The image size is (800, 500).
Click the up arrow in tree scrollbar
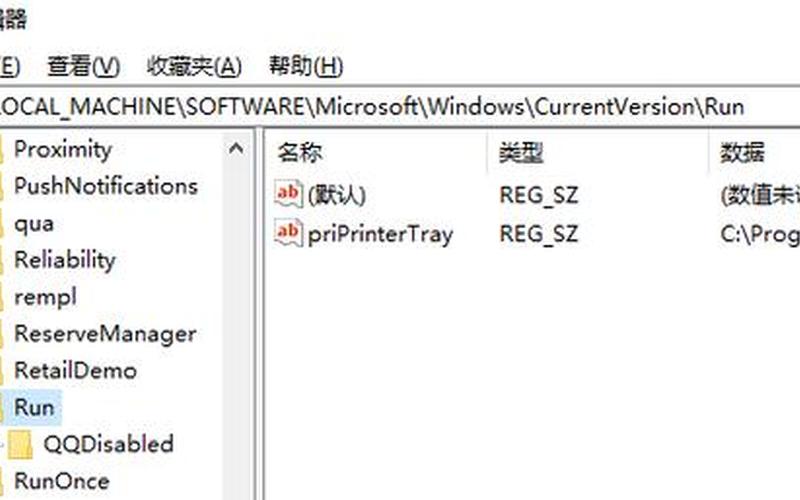[236, 149]
